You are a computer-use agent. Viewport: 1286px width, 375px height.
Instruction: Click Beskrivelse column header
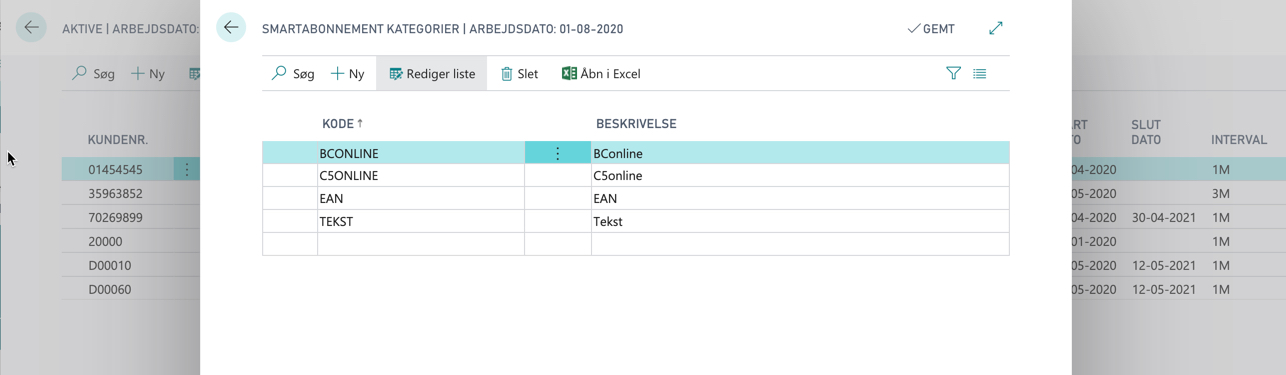(636, 124)
